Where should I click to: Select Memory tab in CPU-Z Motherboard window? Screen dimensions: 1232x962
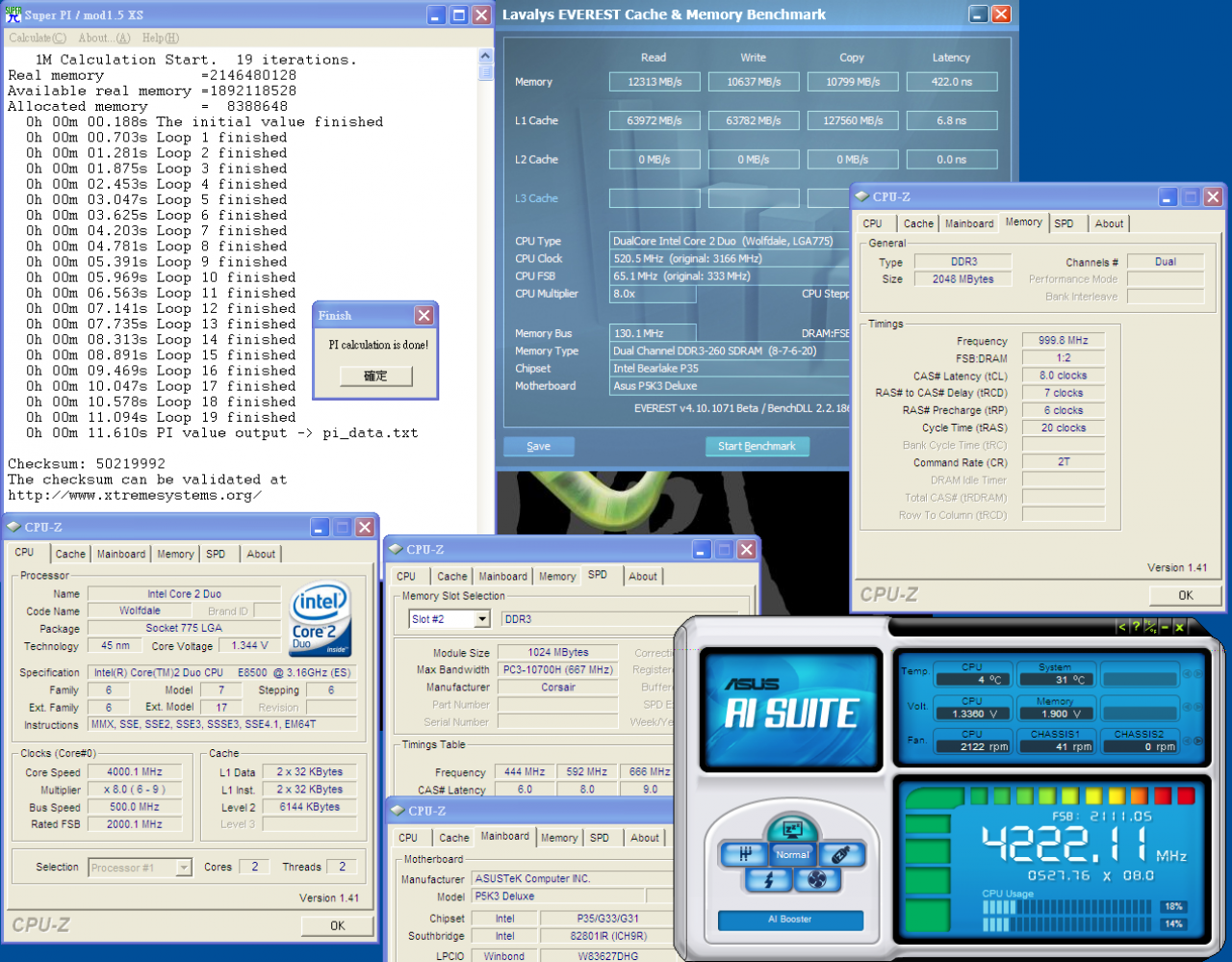tap(559, 838)
